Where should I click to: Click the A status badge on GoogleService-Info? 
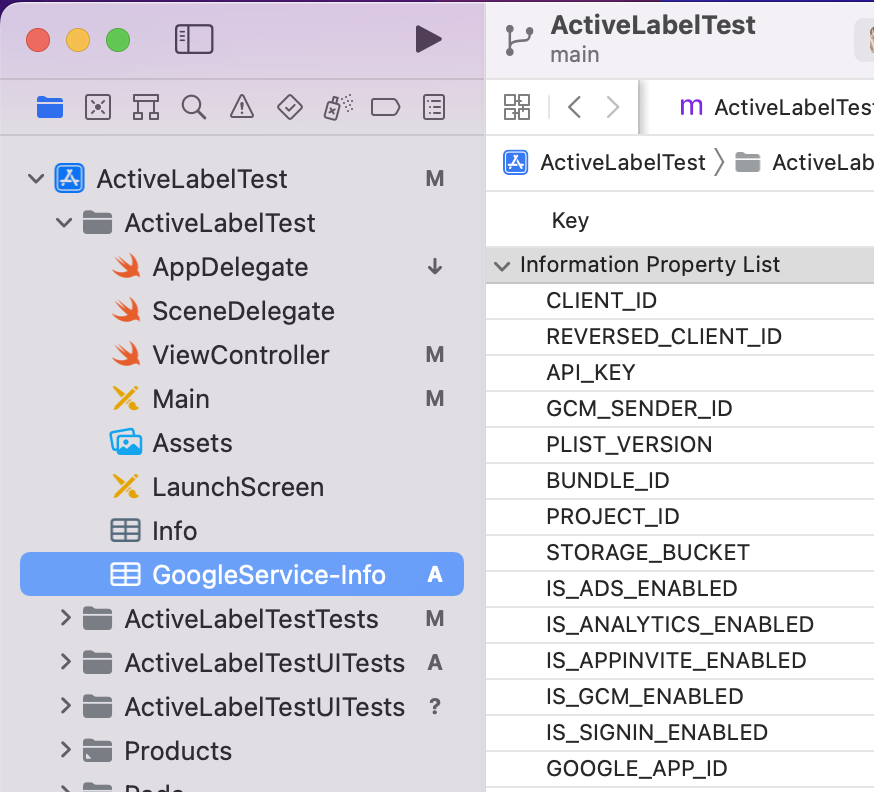[x=435, y=575]
